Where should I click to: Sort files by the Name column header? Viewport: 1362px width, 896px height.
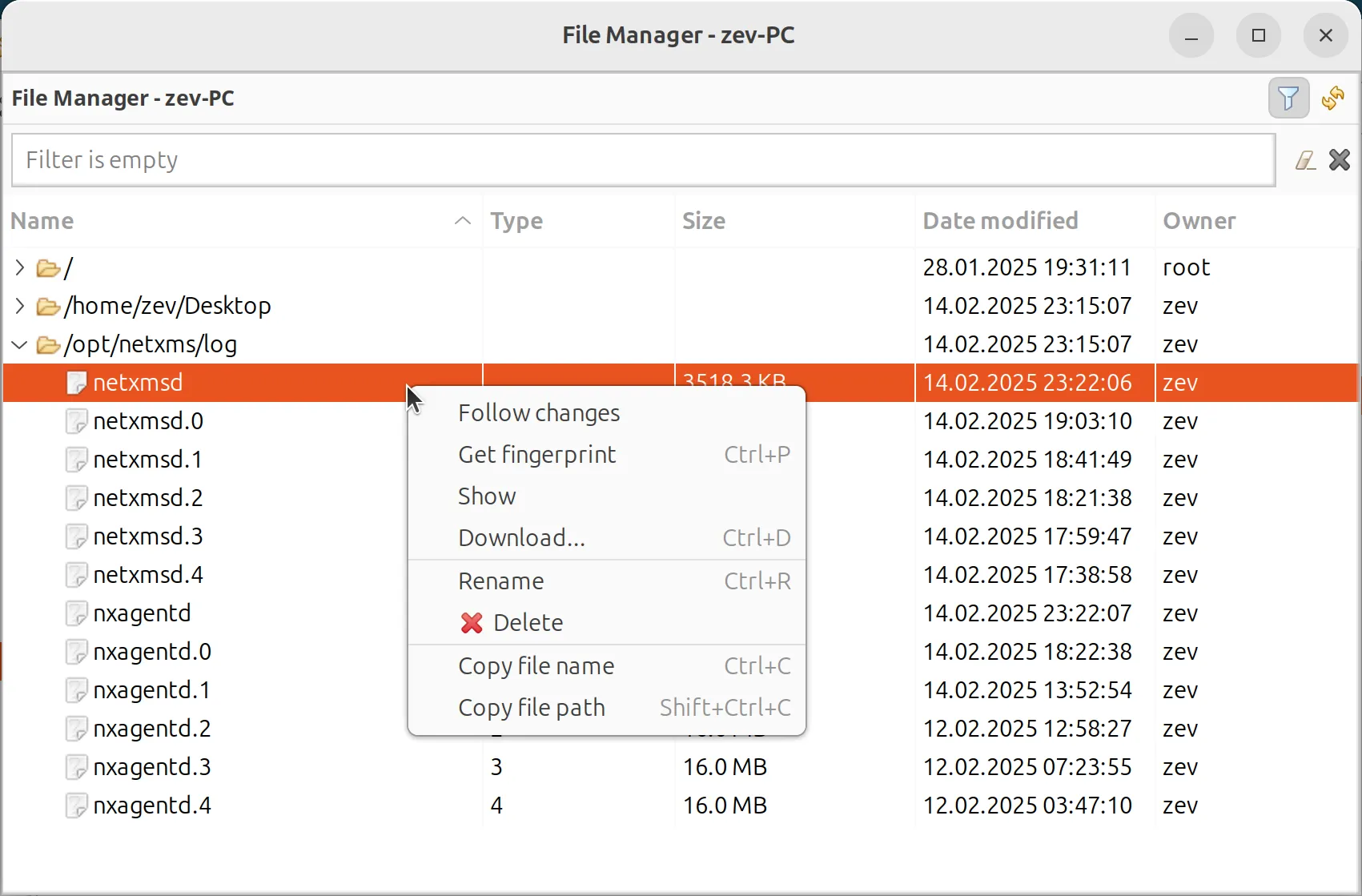42,221
